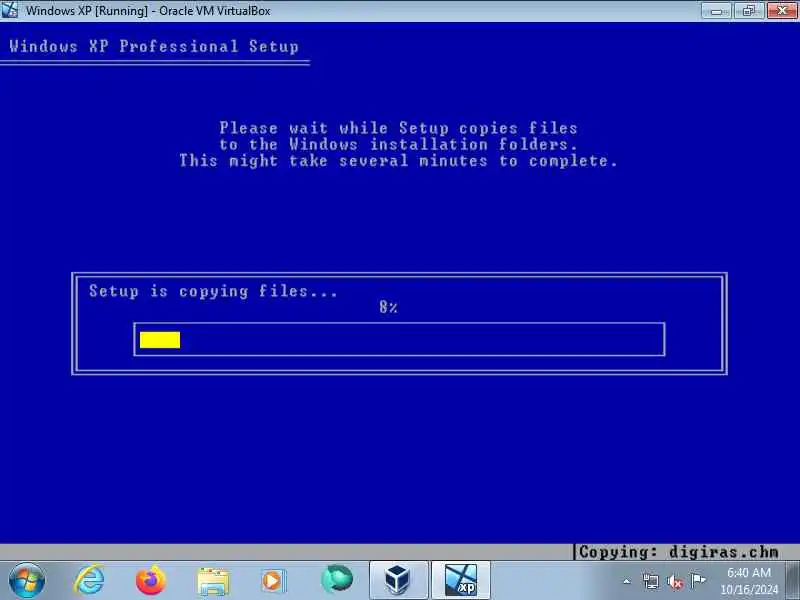Minimize the VirtualBox VM window
The height and width of the screenshot is (600, 800).
coord(718,10)
